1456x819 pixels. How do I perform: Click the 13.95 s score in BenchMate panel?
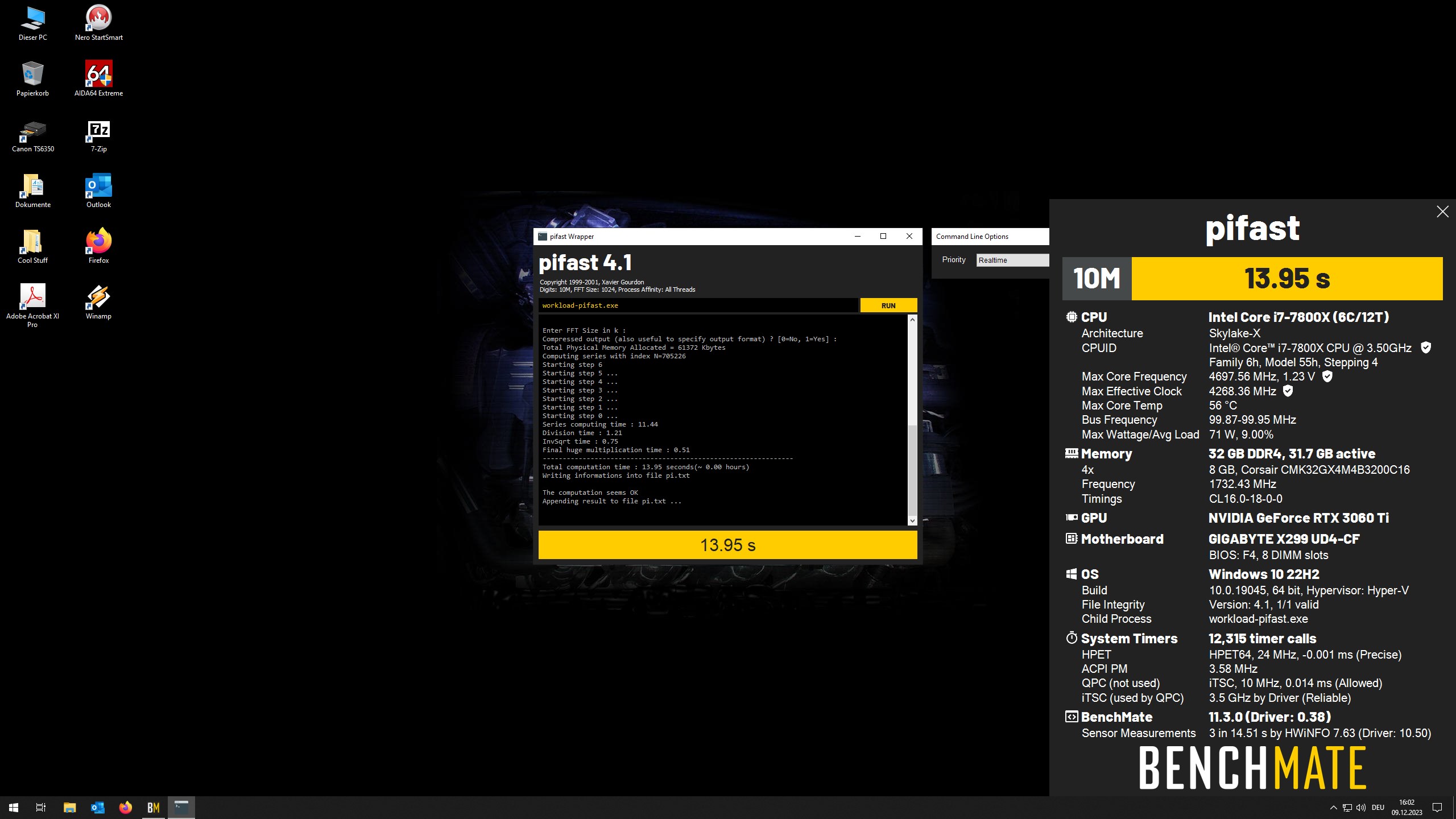coord(1287,278)
